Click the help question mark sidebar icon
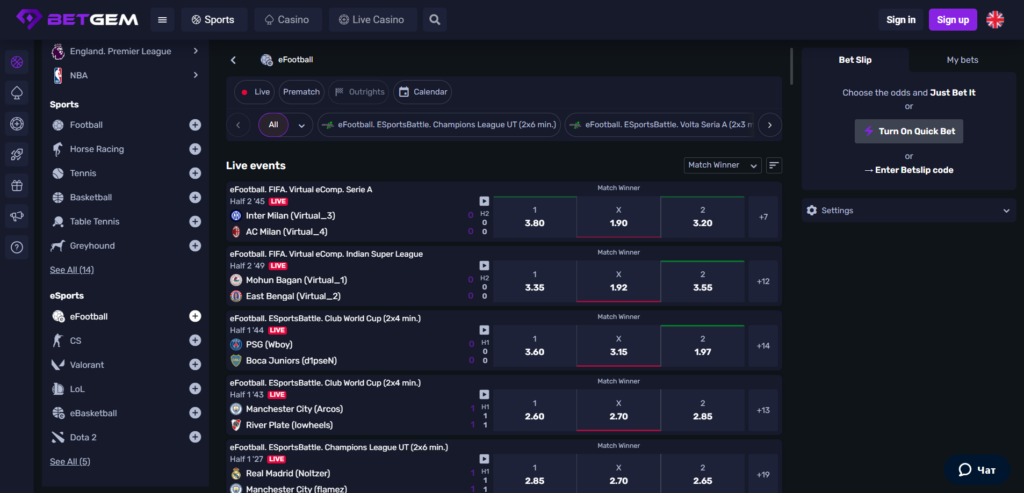This screenshot has width=1024, height=493. tap(17, 247)
